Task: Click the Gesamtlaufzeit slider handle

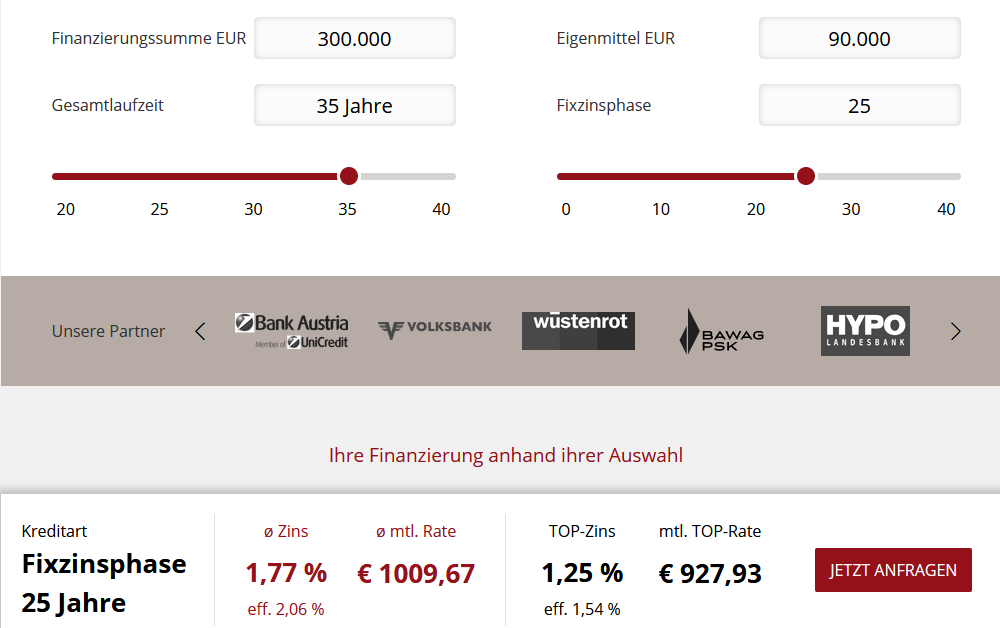Action: [x=349, y=176]
